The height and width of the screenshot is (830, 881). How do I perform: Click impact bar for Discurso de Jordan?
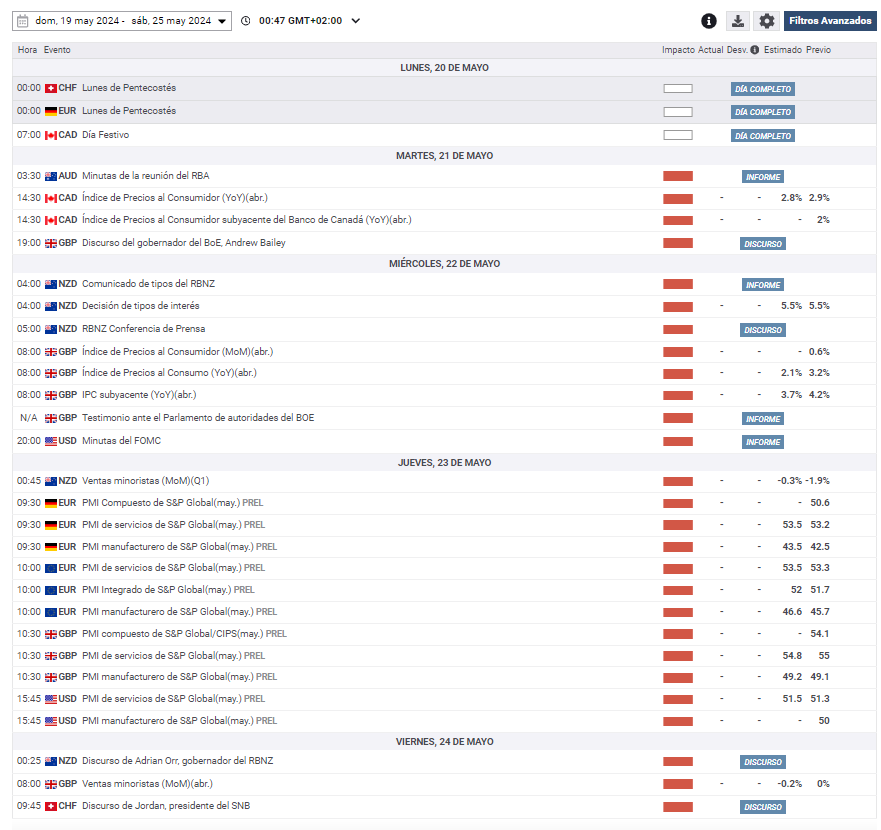pyautogui.click(x=677, y=806)
